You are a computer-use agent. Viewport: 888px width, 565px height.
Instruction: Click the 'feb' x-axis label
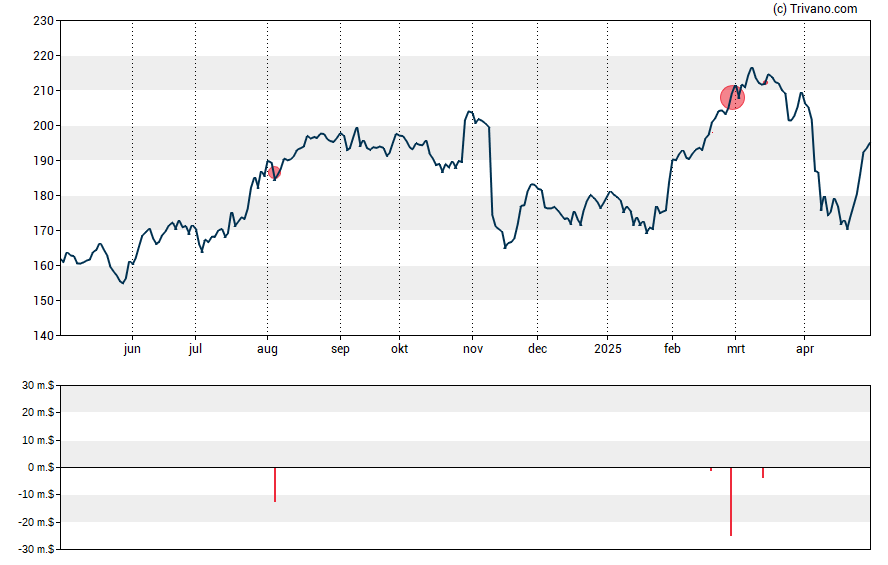[672, 349]
